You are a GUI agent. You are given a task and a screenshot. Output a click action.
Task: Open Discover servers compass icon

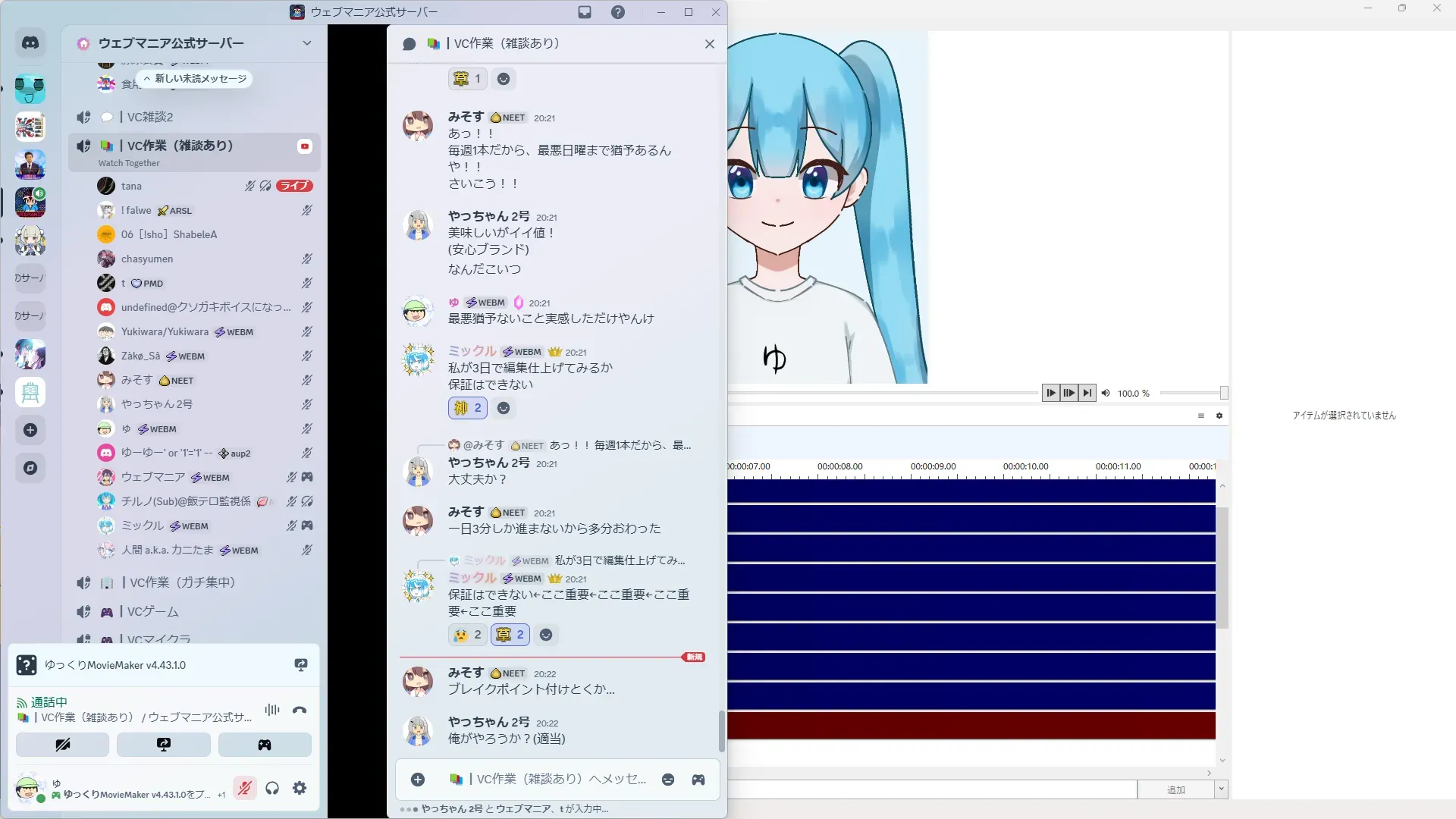pos(30,468)
